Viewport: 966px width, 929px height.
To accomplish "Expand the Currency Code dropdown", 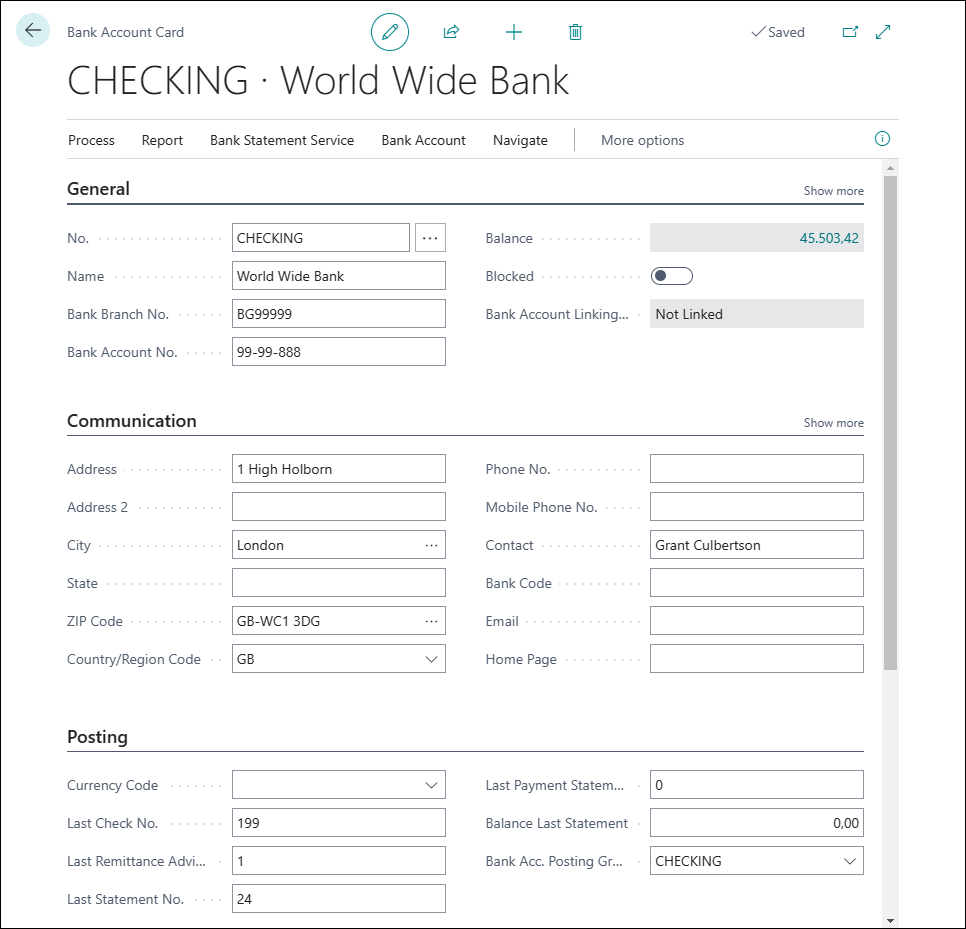I will click(x=430, y=784).
